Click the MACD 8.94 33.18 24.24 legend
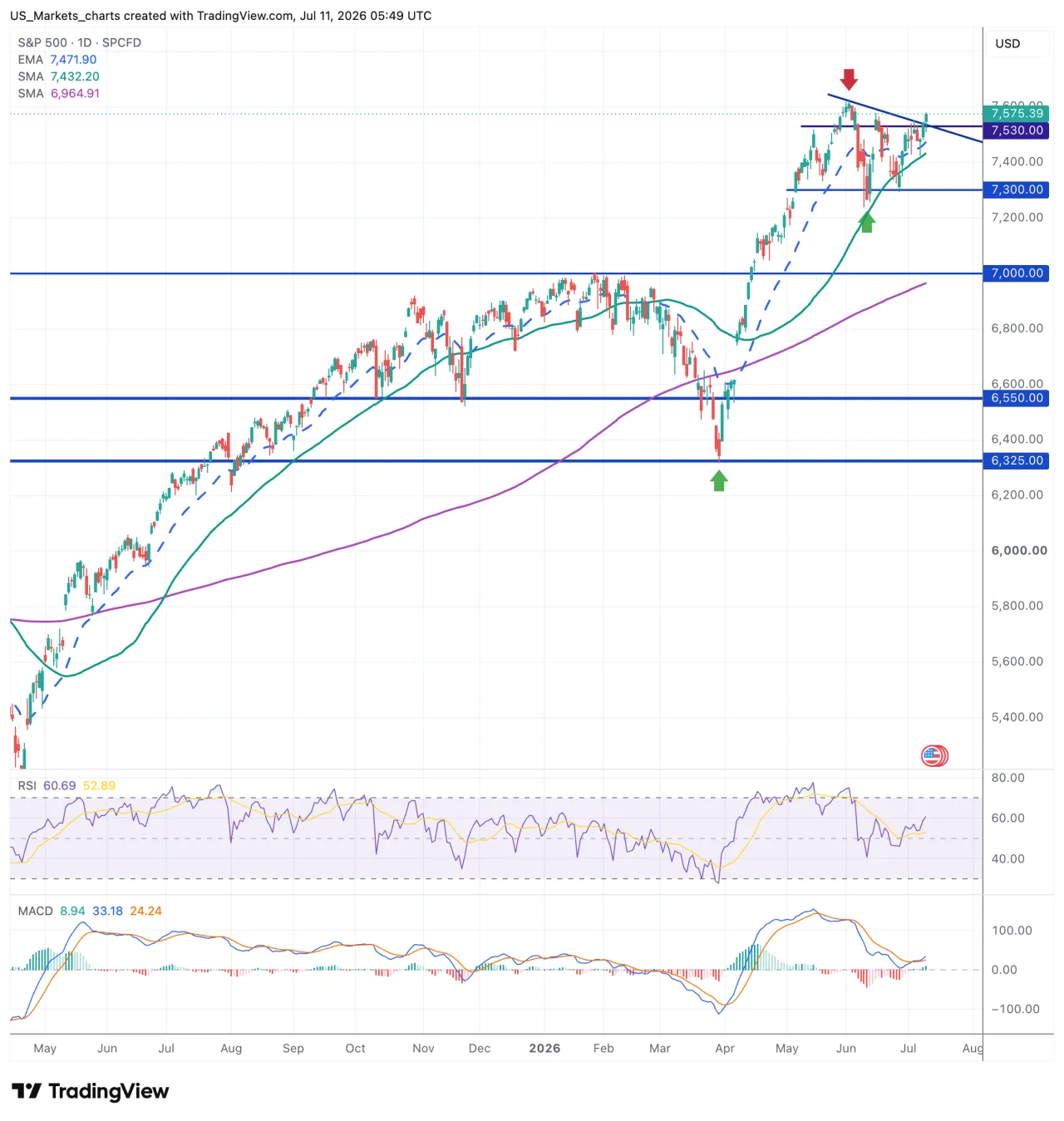The width and height of the screenshot is (1064, 1121). [90, 911]
